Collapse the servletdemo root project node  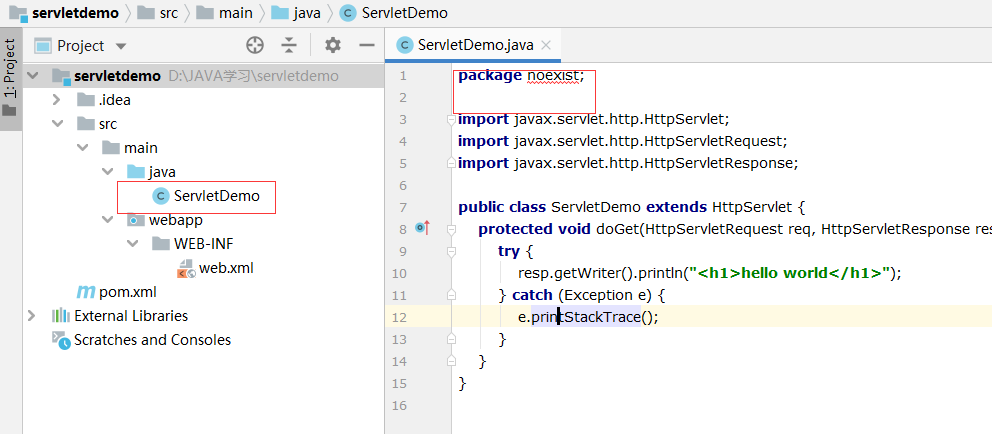[34, 76]
